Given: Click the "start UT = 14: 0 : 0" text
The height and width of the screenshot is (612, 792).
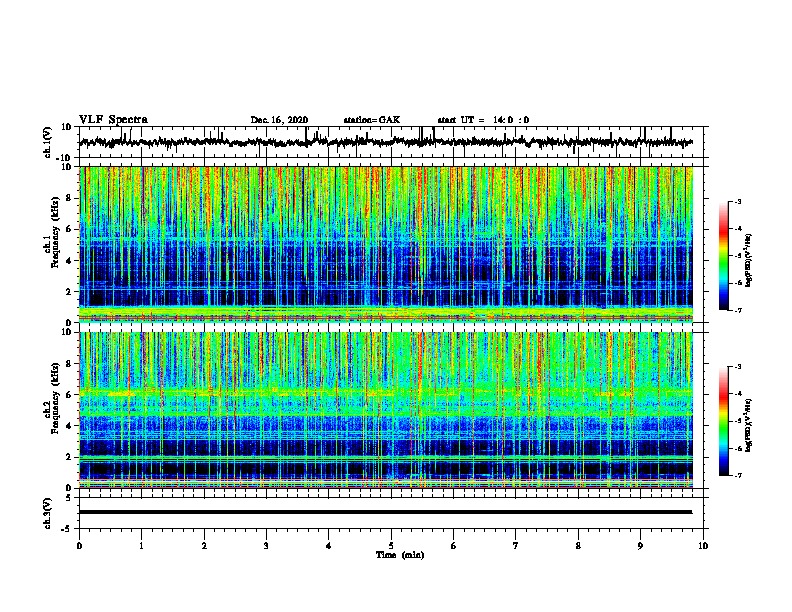Looking at the screenshot, I should click(483, 120).
